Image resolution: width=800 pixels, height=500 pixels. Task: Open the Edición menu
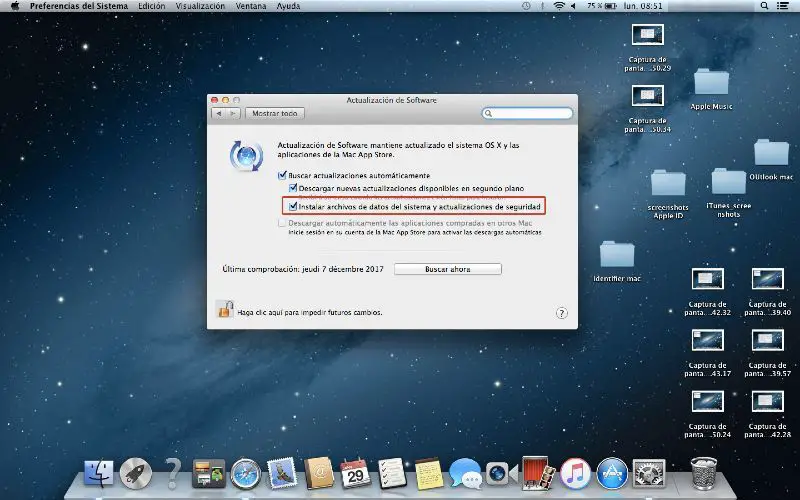click(152, 6)
